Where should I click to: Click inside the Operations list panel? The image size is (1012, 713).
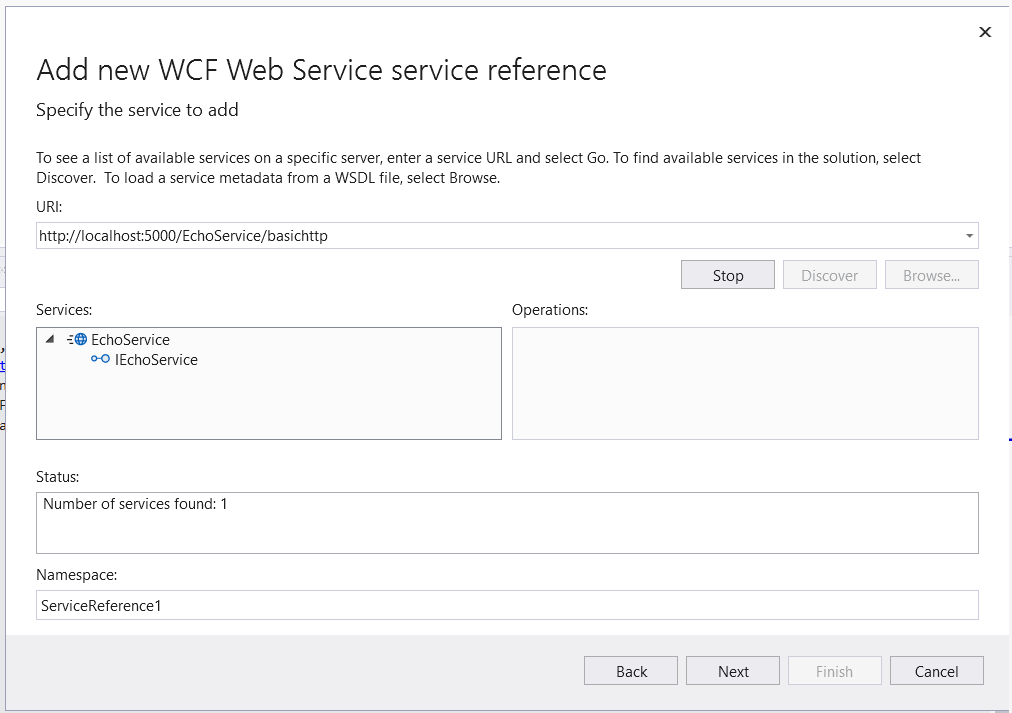coord(744,383)
